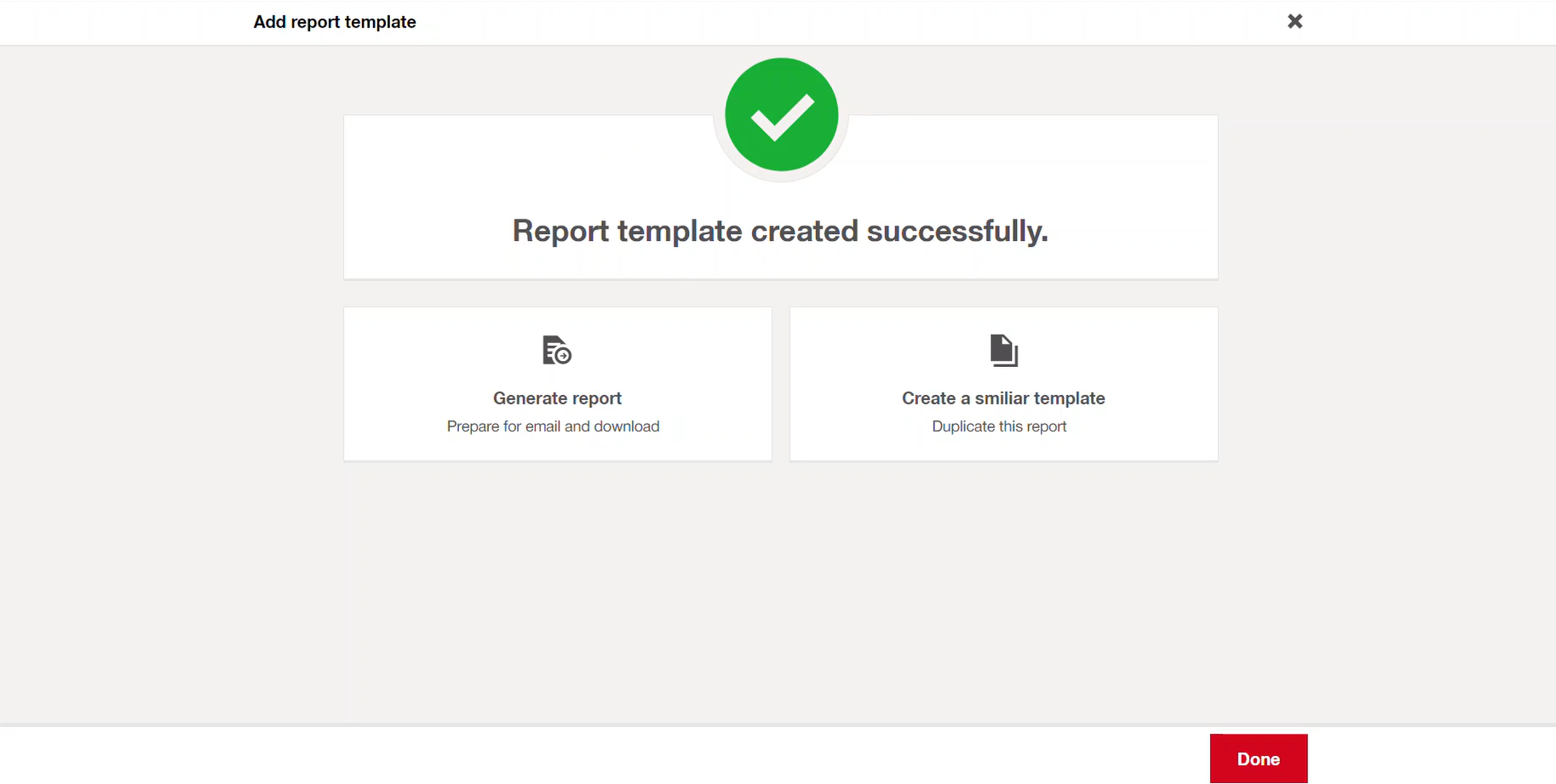Click the "Add report template" title

pos(335,22)
